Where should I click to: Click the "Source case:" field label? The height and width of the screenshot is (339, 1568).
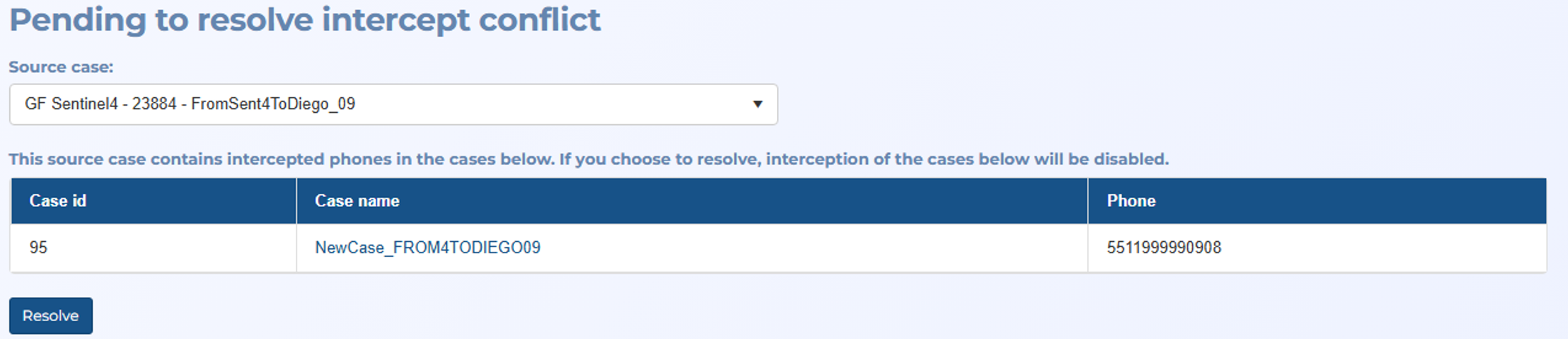pos(61,67)
